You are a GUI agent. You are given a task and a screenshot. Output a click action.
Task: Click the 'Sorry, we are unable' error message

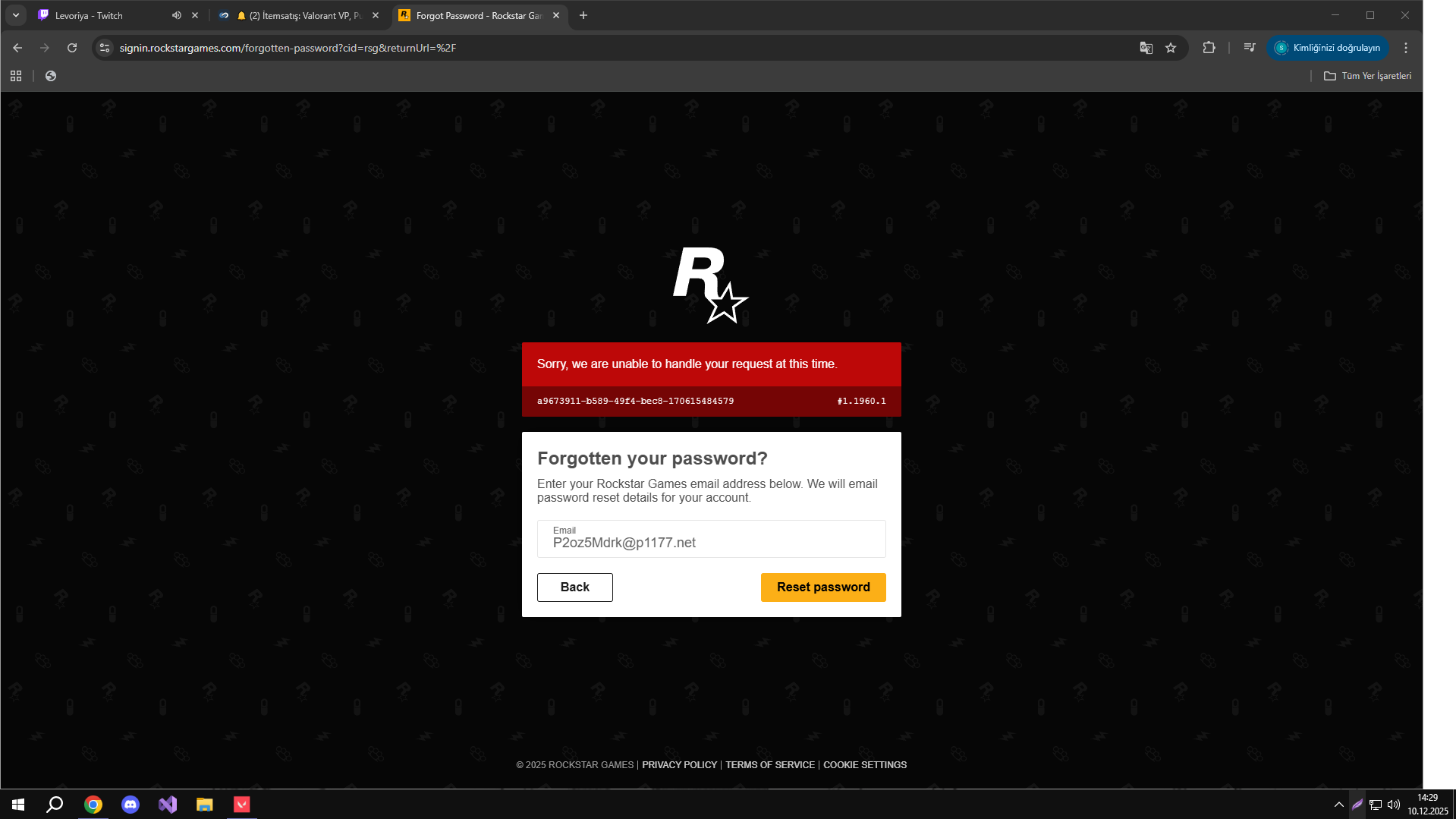tap(687, 364)
